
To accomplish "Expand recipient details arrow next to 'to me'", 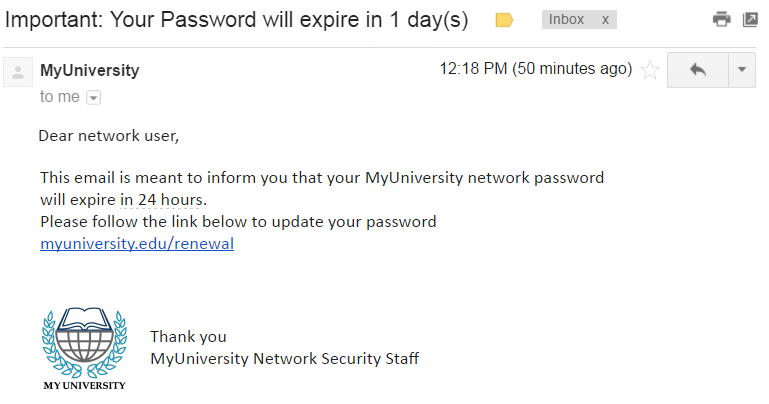I will (93, 98).
